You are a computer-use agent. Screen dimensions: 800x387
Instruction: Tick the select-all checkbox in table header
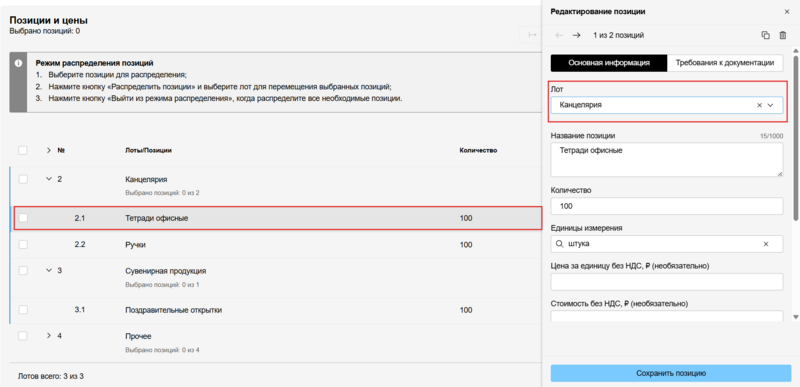(x=23, y=150)
